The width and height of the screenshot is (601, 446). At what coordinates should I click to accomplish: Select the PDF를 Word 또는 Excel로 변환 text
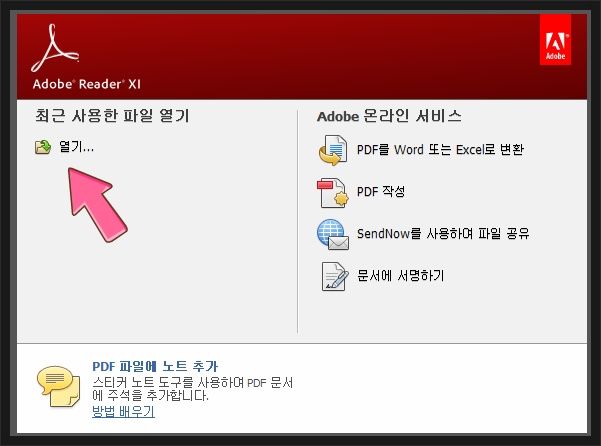point(440,149)
